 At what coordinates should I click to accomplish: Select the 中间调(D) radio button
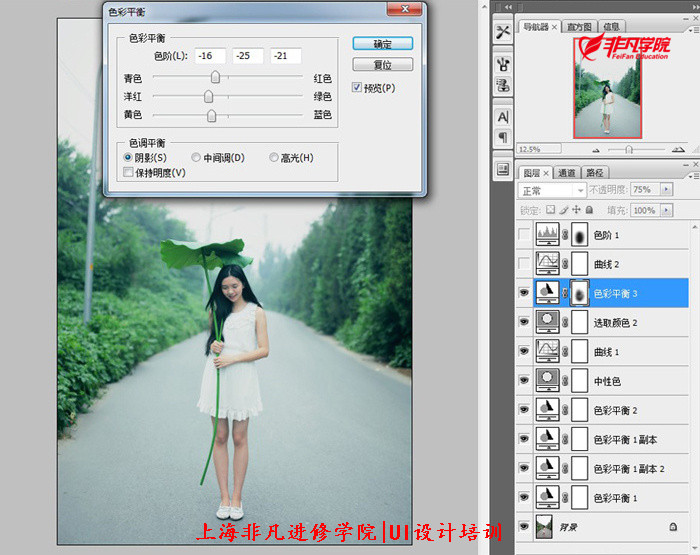[x=196, y=157]
